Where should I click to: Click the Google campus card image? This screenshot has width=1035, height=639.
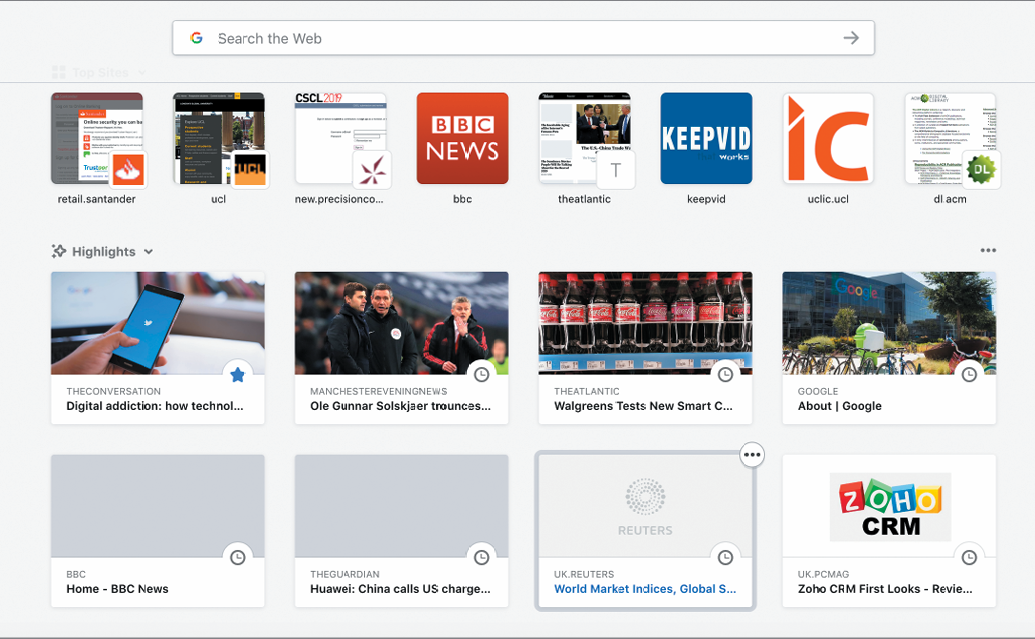[x=889, y=323]
